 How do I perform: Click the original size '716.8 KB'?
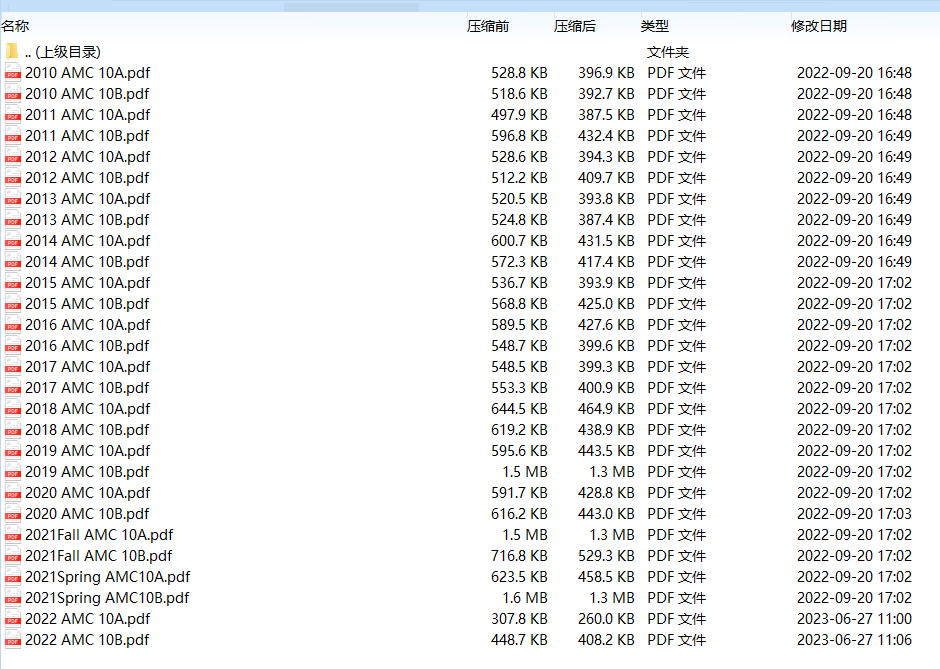tap(519, 555)
